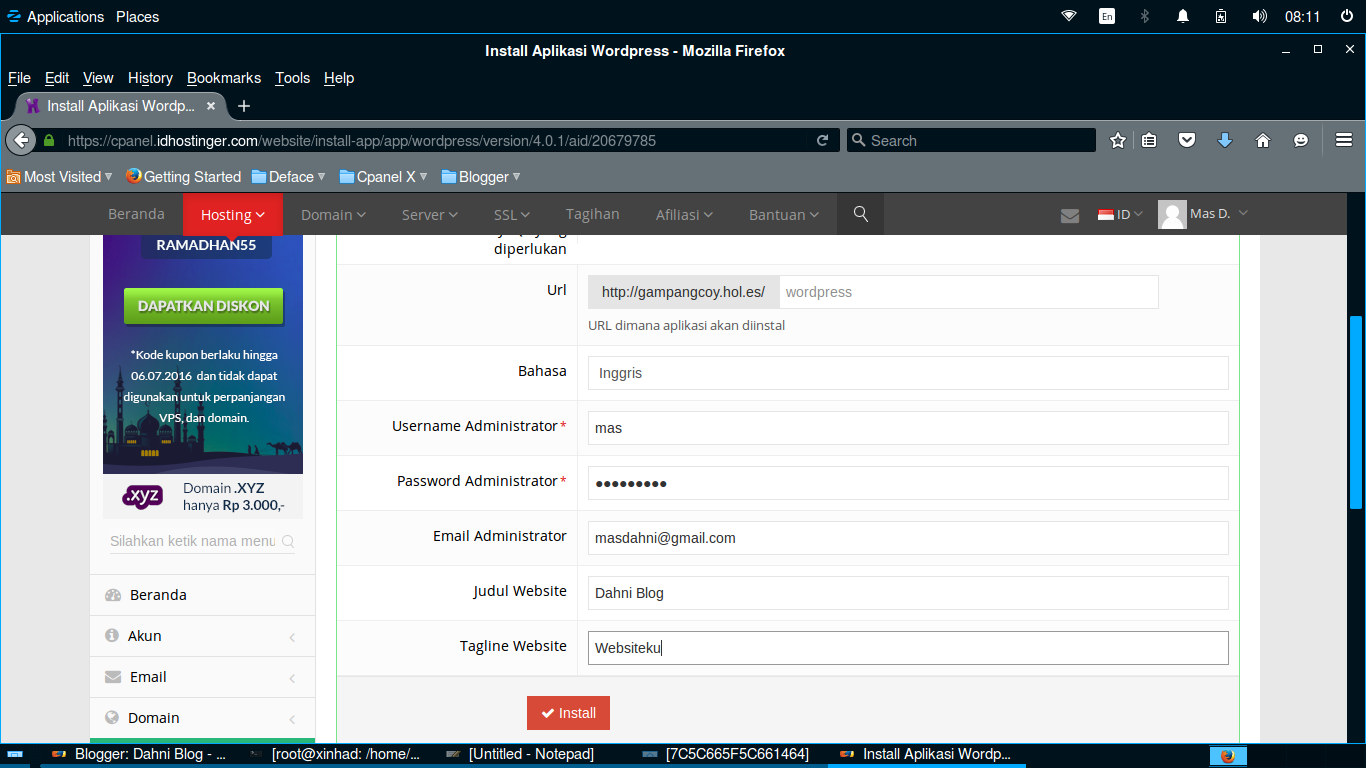This screenshot has width=1366, height=768.
Task: Open the mail envelope icon in navbar
Action: click(1070, 215)
